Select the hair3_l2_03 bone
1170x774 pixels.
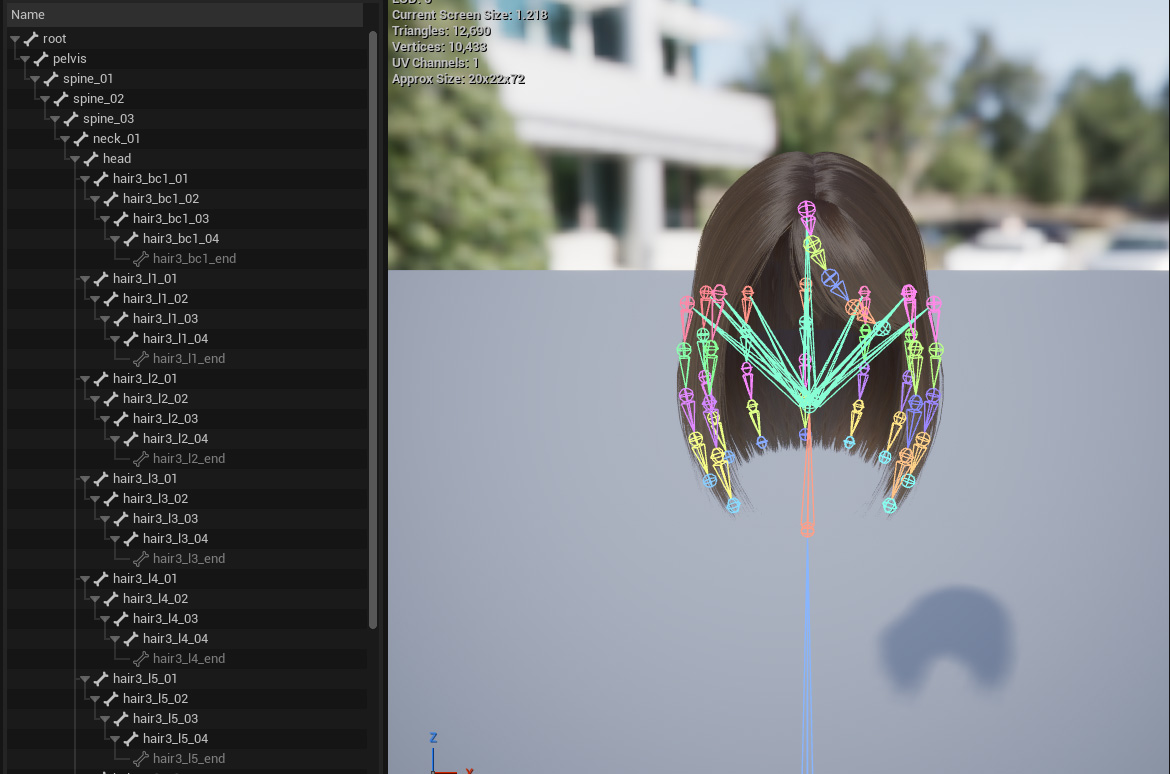tap(165, 419)
